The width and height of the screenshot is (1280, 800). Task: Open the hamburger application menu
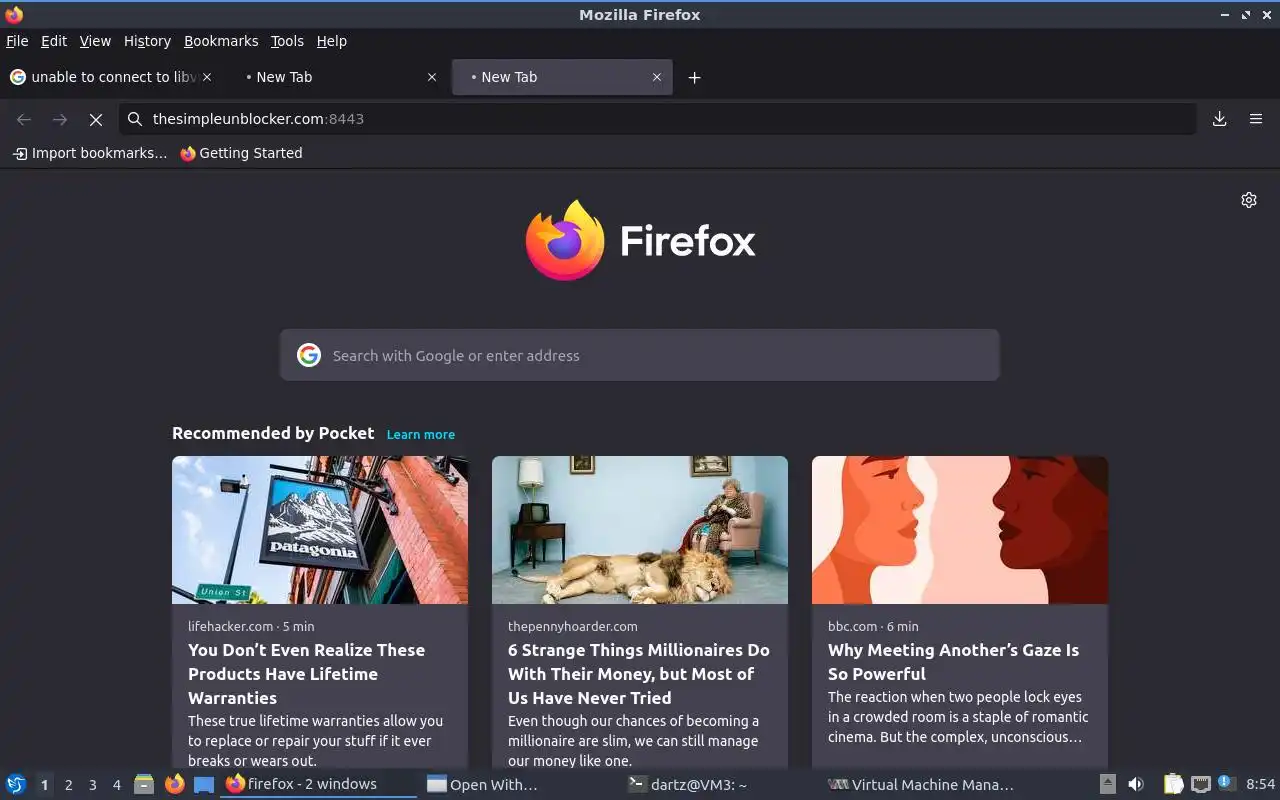pyautogui.click(x=1256, y=119)
